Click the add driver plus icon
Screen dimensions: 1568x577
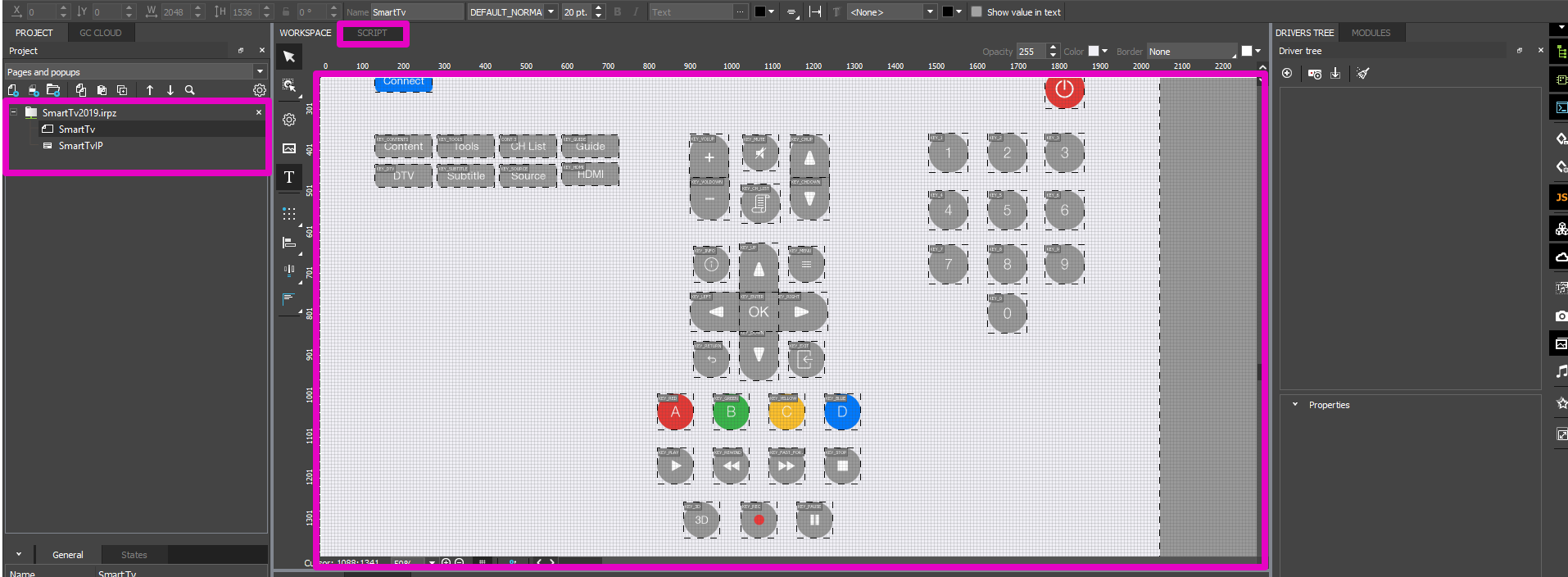[x=1287, y=74]
